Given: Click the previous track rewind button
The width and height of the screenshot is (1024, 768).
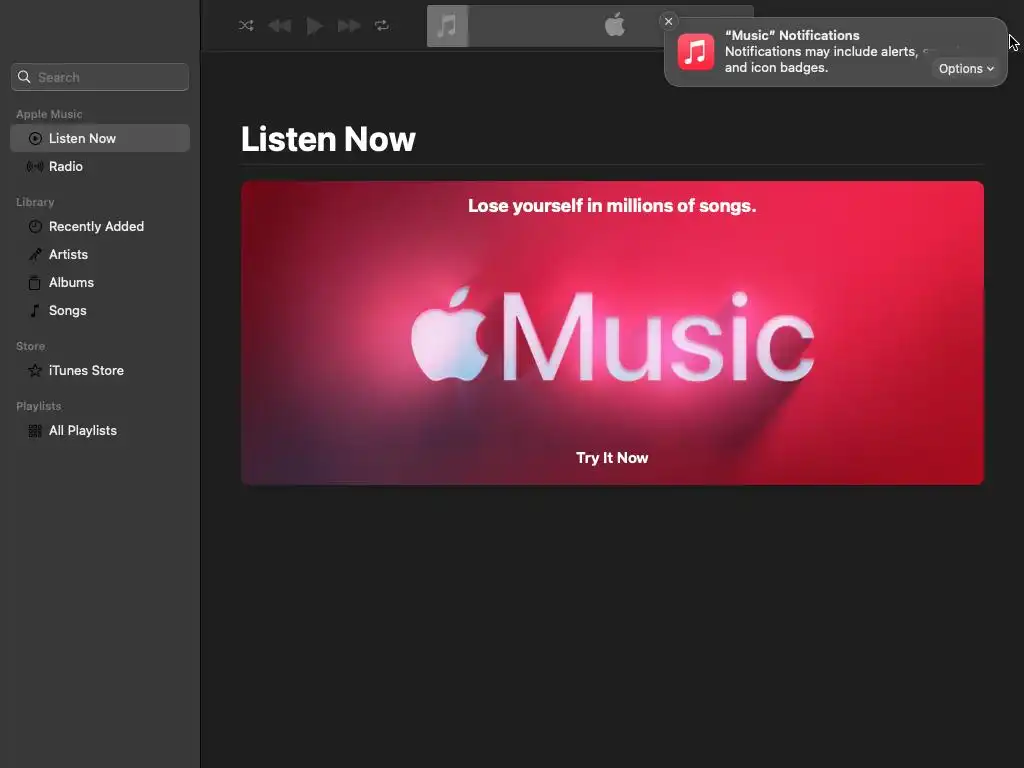Looking at the screenshot, I should click(x=280, y=25).
